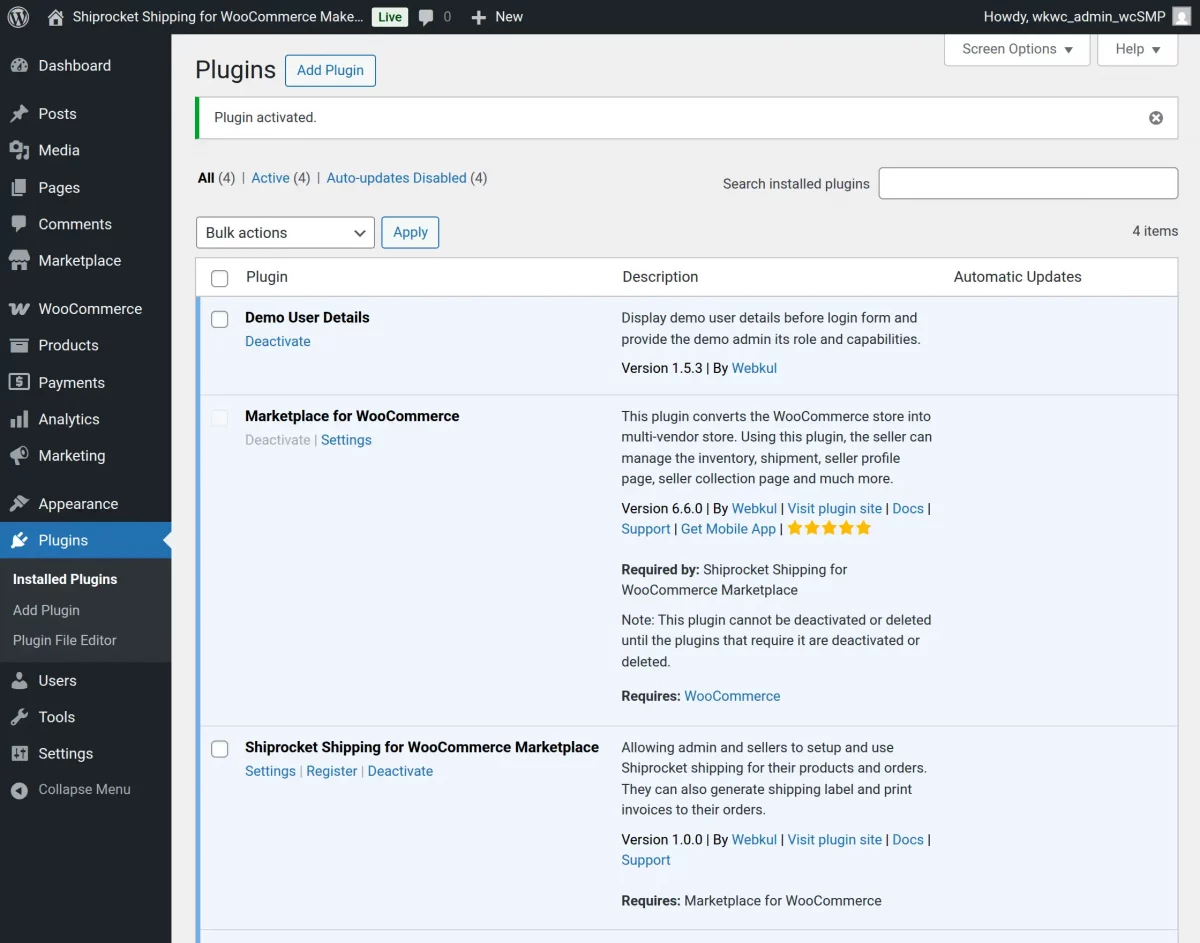Open Plugin File Editor submenu item
Viewport: 1200px width, 943px height.
[x=65, y=640]
